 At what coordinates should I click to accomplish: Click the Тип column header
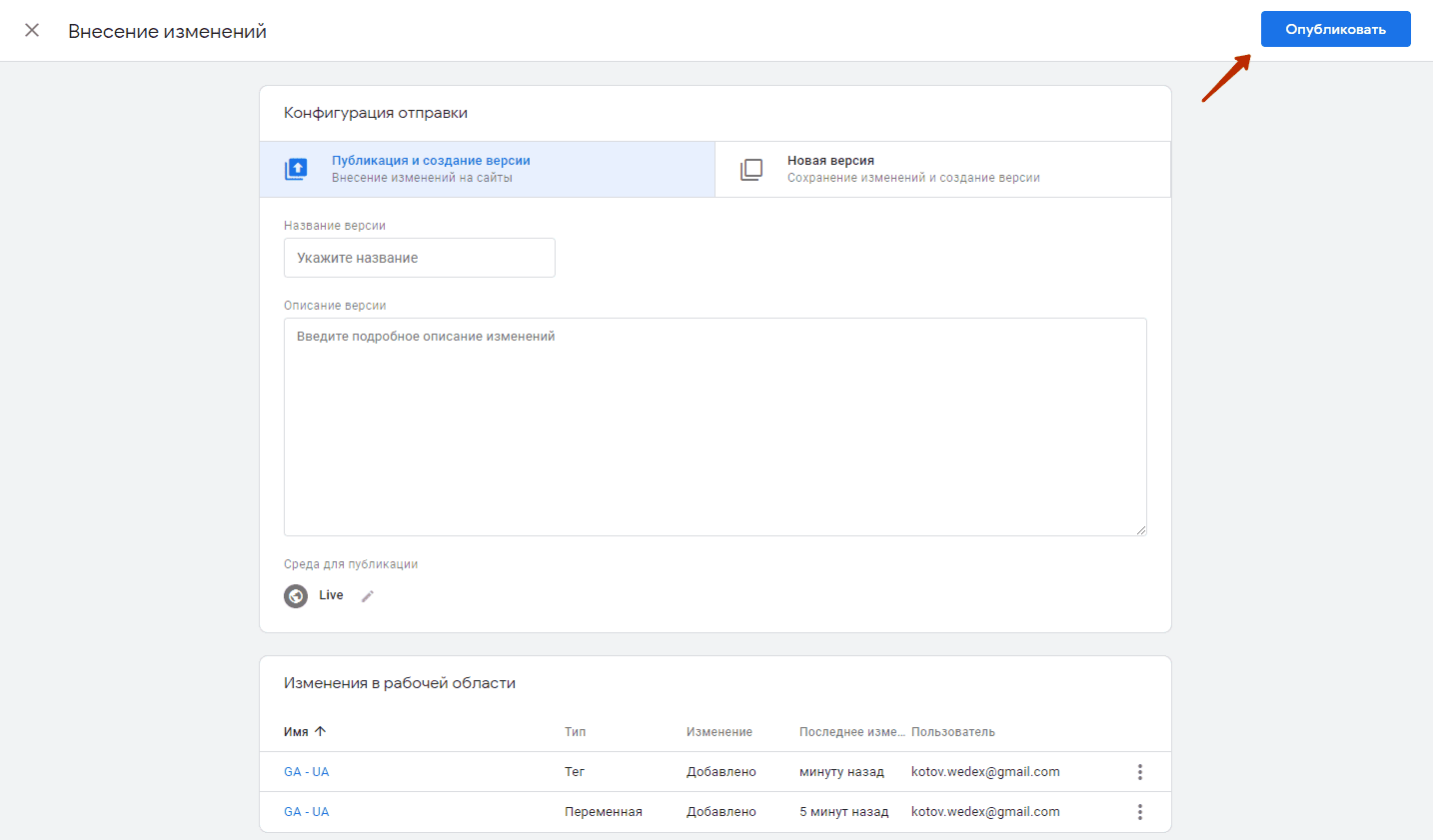[x=576, y=732]
